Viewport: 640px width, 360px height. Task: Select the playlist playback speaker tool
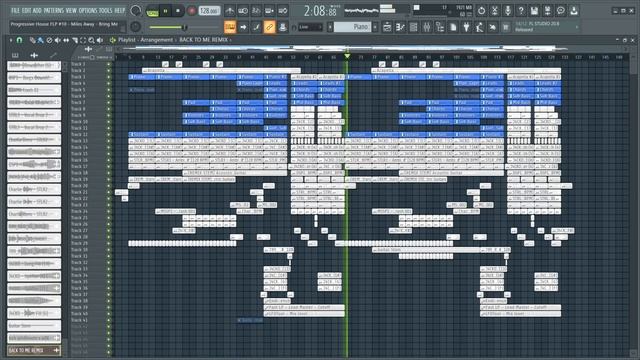[100, 40]
